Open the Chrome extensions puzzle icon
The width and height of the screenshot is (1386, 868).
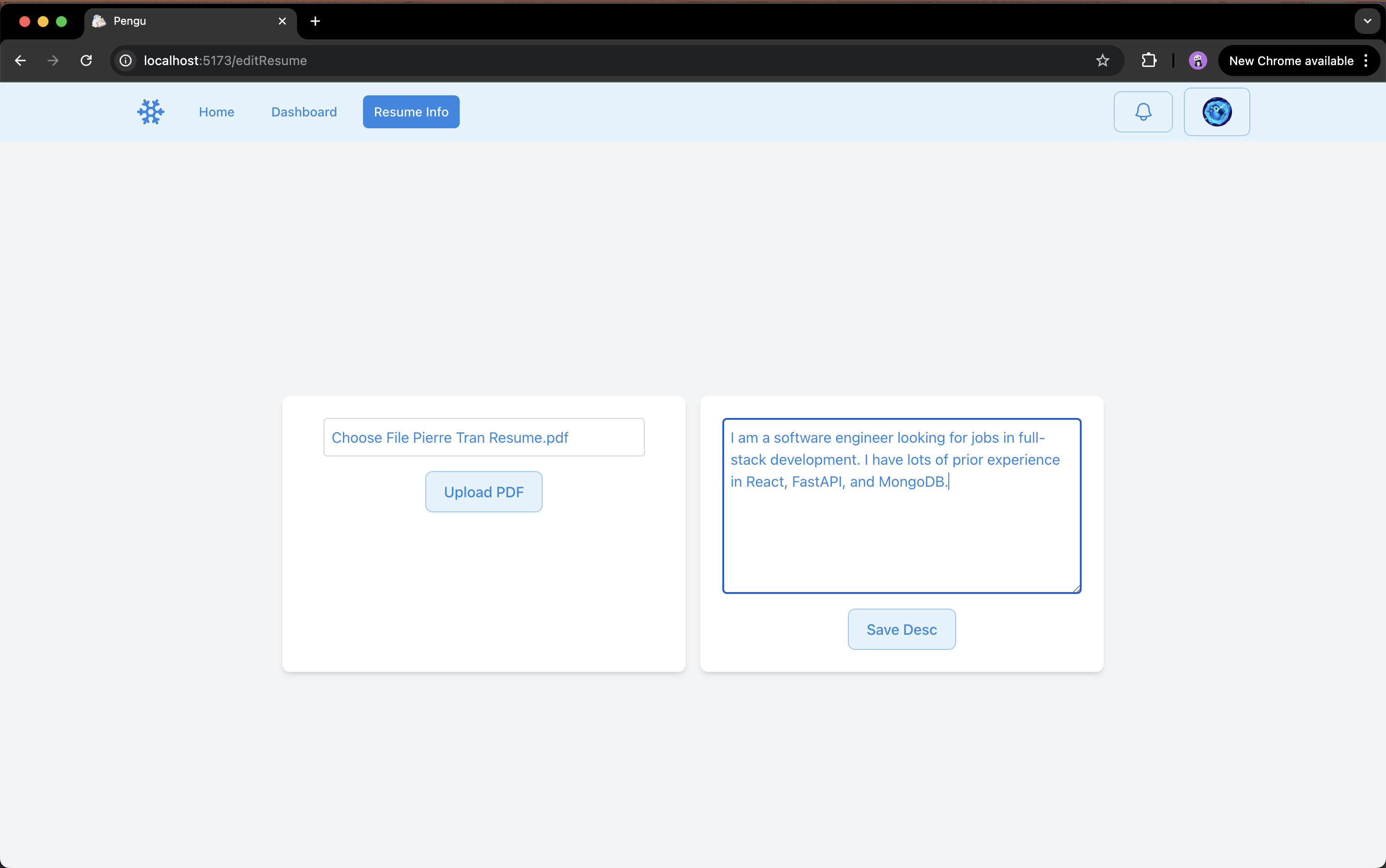(x=1148, y=61)
